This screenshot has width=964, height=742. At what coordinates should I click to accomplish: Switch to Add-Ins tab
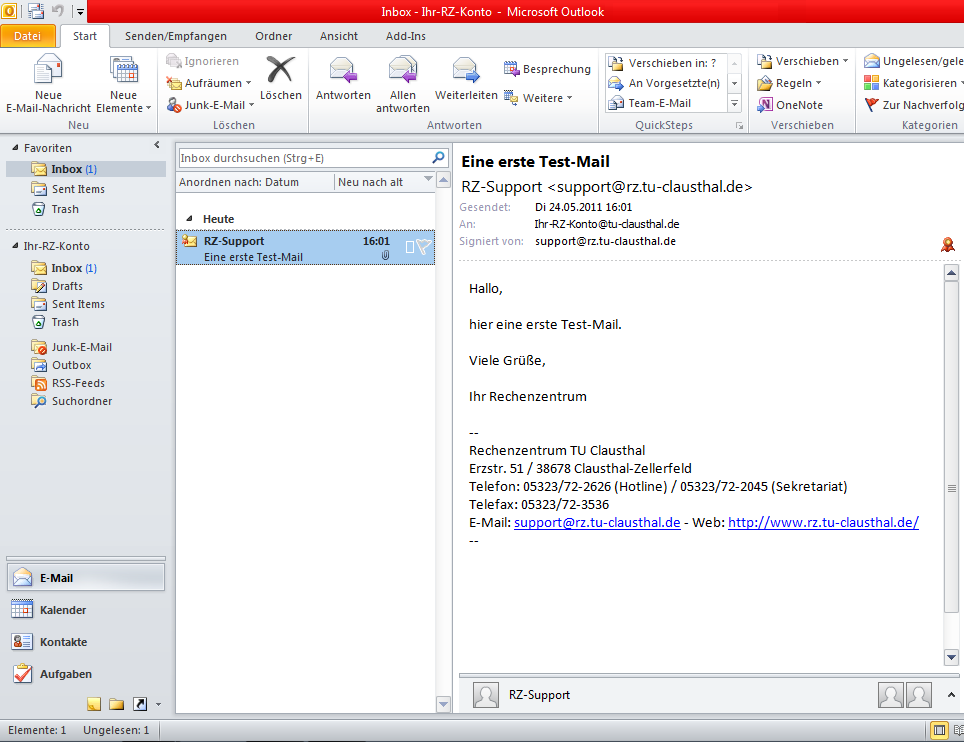pyautogui.click(x=406, y=36)
